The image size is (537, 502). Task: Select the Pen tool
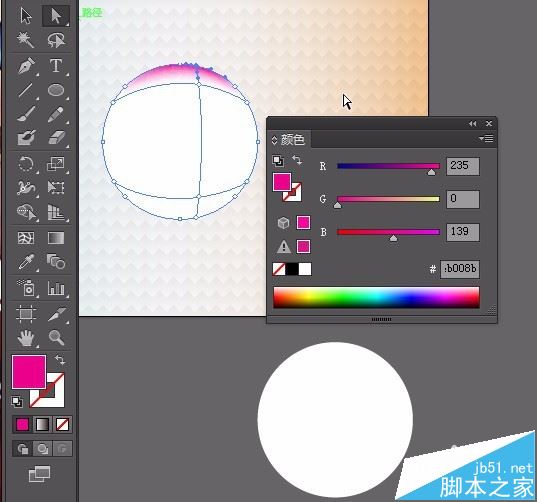[26, 65]
